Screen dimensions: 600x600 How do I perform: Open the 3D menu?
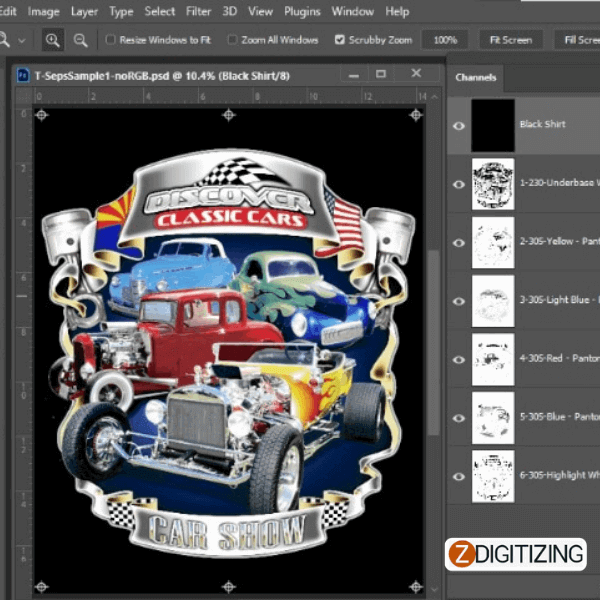(230, 12)
